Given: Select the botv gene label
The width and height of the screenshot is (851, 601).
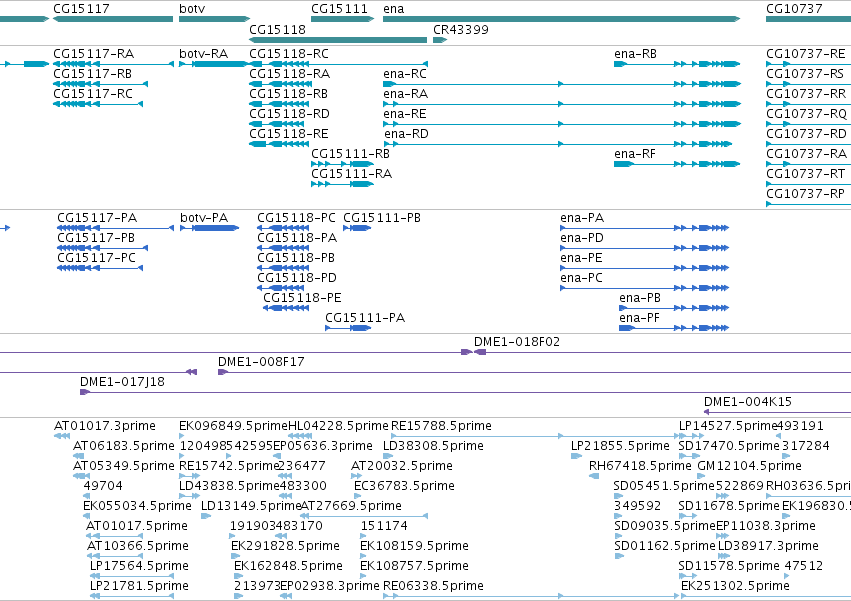Looking at the screenshot, I should tap(192, 9).
